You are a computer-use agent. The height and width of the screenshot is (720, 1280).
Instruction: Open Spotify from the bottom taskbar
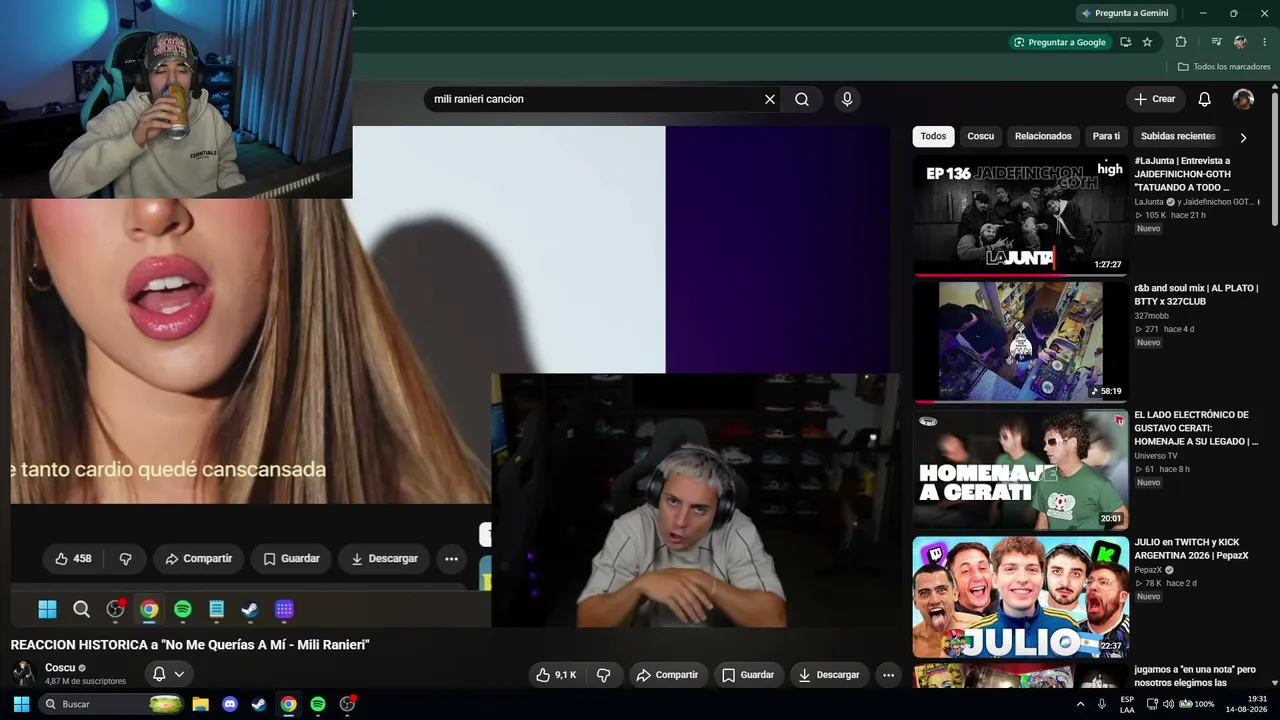318,704
